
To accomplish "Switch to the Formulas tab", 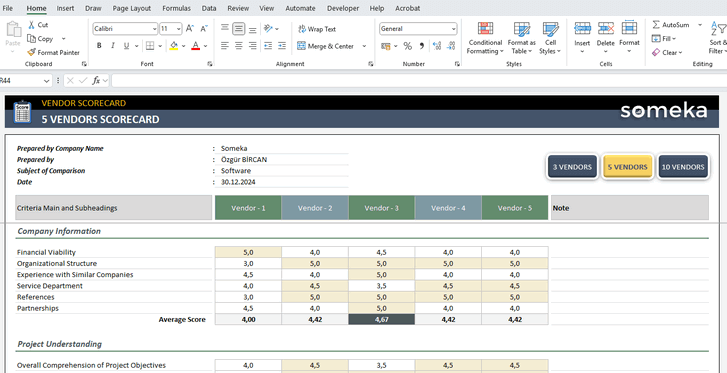I will 176,8.
